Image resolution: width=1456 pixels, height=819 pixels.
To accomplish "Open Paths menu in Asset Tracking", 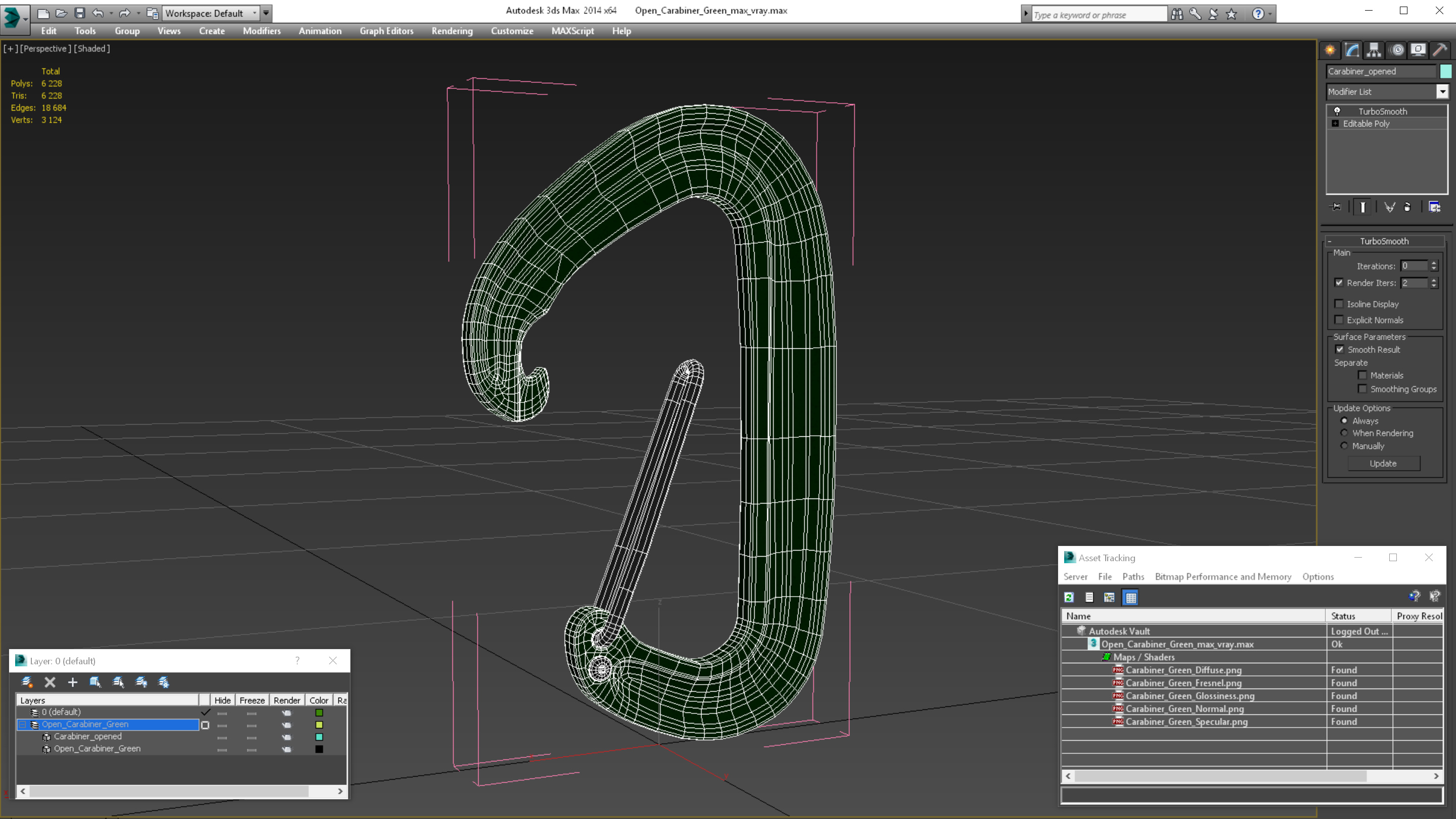I will 1133,576.
